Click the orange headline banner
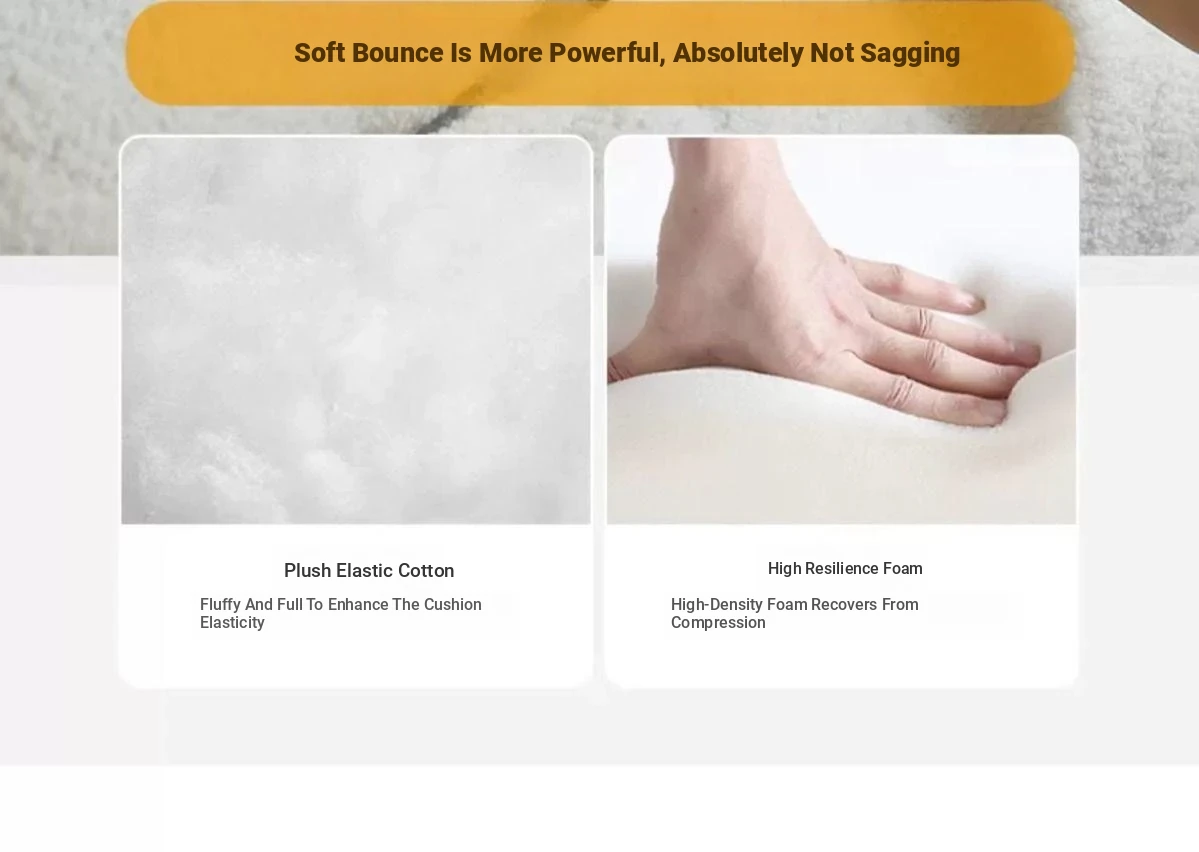This screenshot has height=852, width=1199. coord(600,53)
